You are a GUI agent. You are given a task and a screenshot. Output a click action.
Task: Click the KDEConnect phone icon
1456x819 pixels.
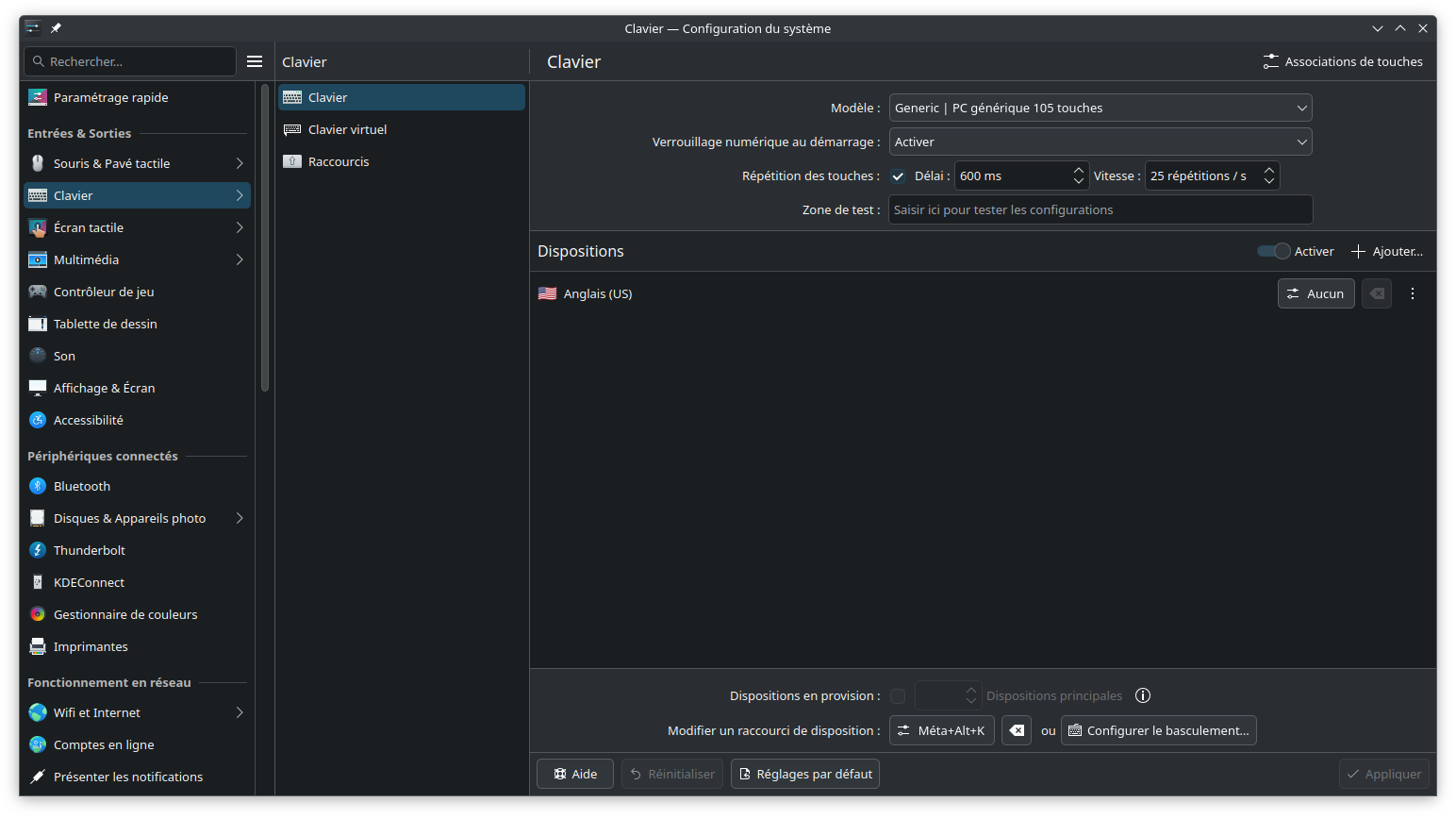tap(38, 582)
